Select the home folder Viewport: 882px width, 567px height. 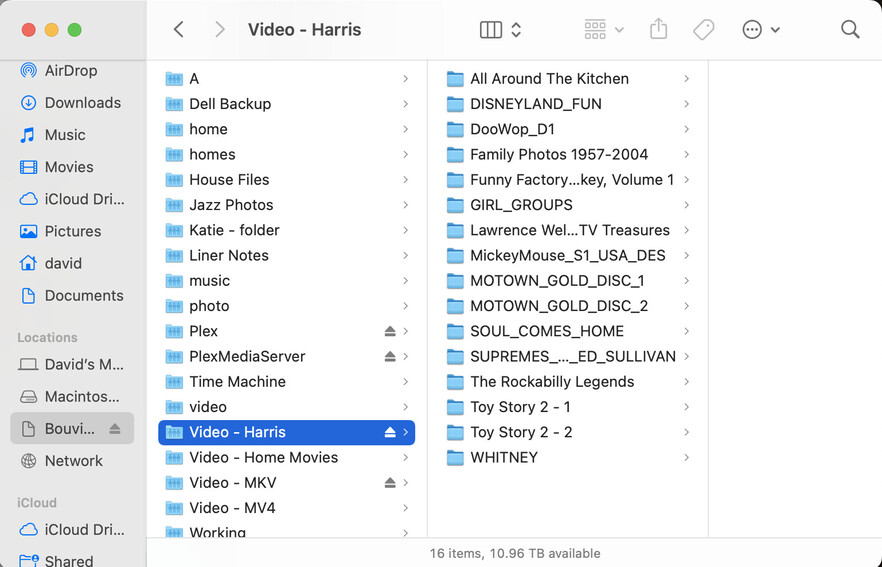click(x=286, y=129)
